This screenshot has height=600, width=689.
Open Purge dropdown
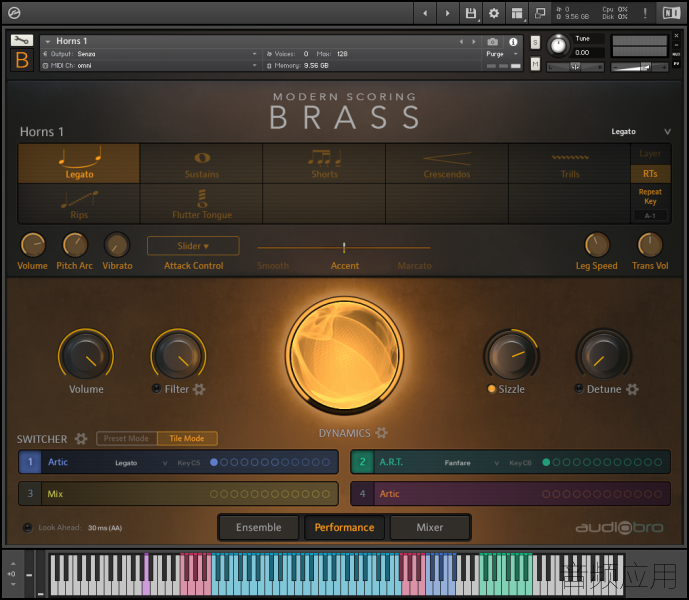[502, 54]
